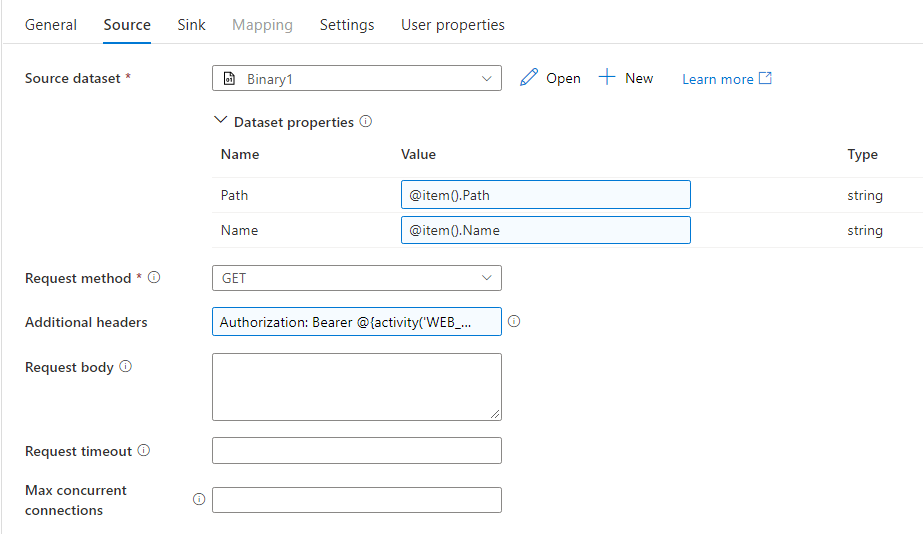Create a New source dataset
This screenshot has height=534, width=923.
pyautogui.click(x=639, y=78)
